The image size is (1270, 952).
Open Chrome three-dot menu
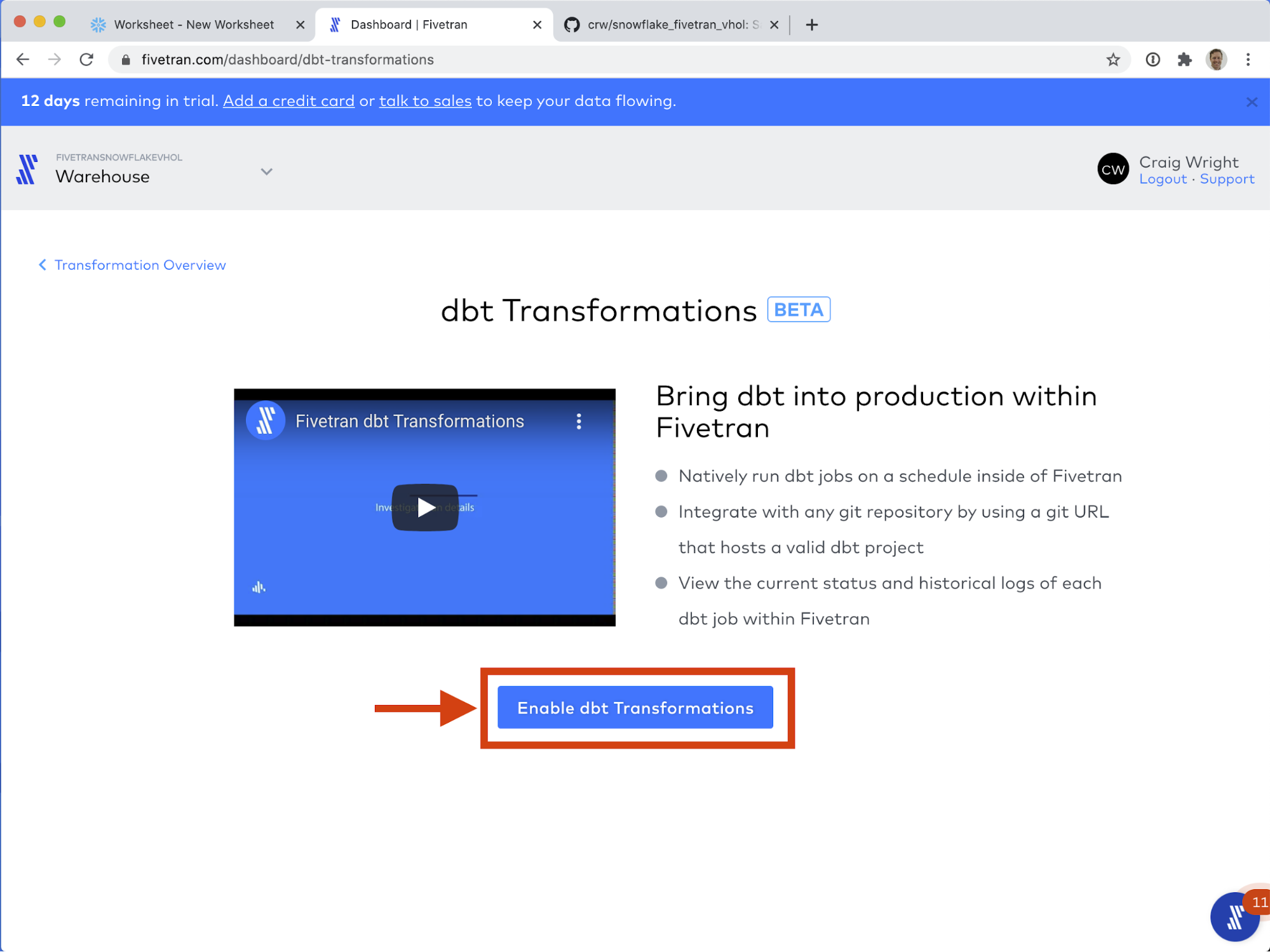point(1248,60)
